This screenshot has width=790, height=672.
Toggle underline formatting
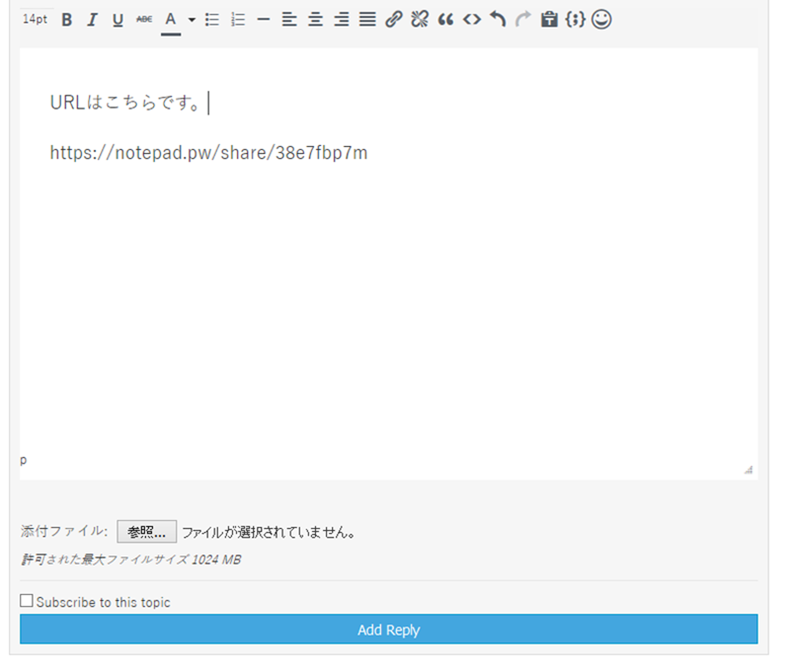click(118, 20)
